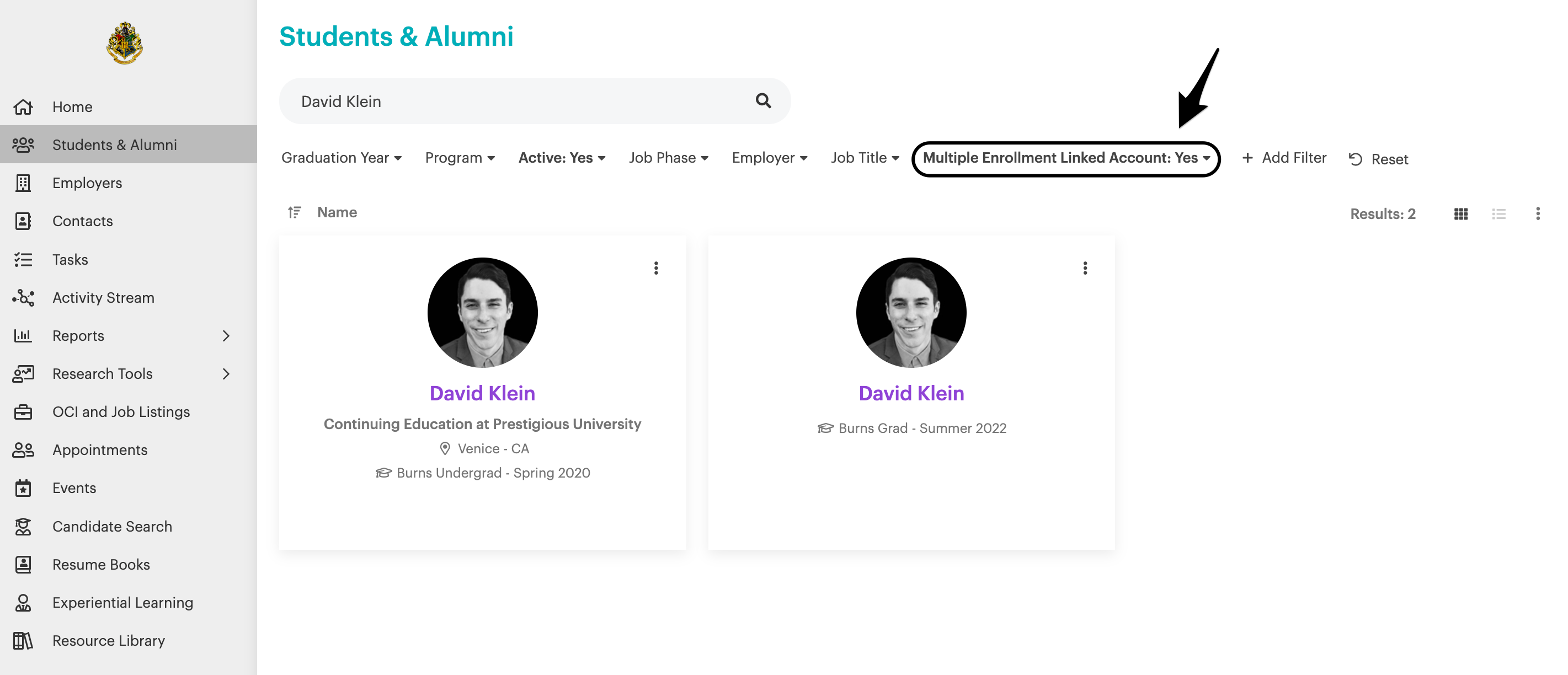The height and width of the screenshot is (675, 1568).
Task: Click the Reset filters icon
Action: 1355,159
